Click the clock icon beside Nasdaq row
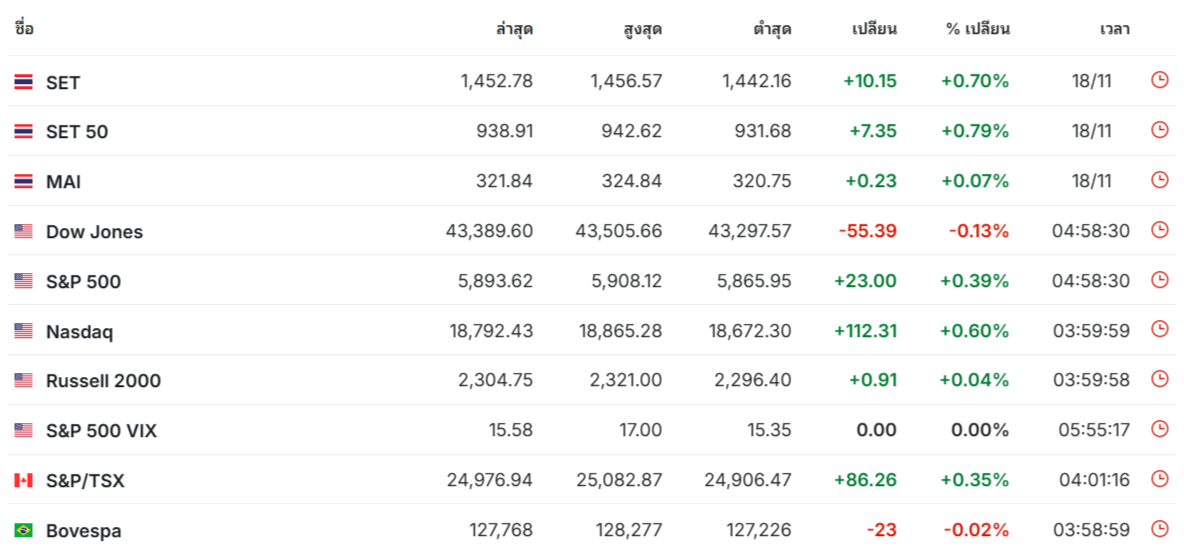 coord(1159,329)
